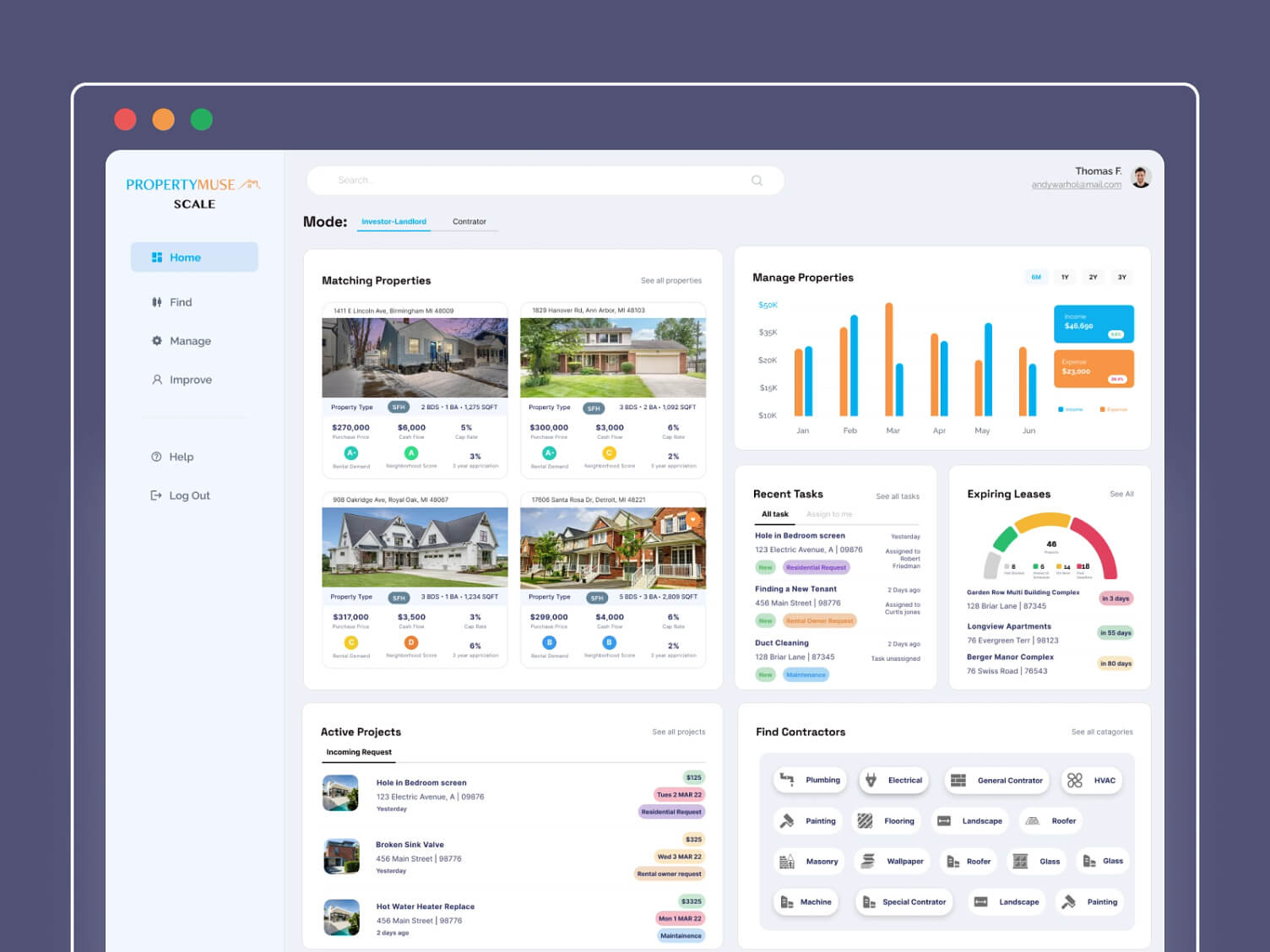
Task: Click the Machine category icon
Action: tap(787, 902)
